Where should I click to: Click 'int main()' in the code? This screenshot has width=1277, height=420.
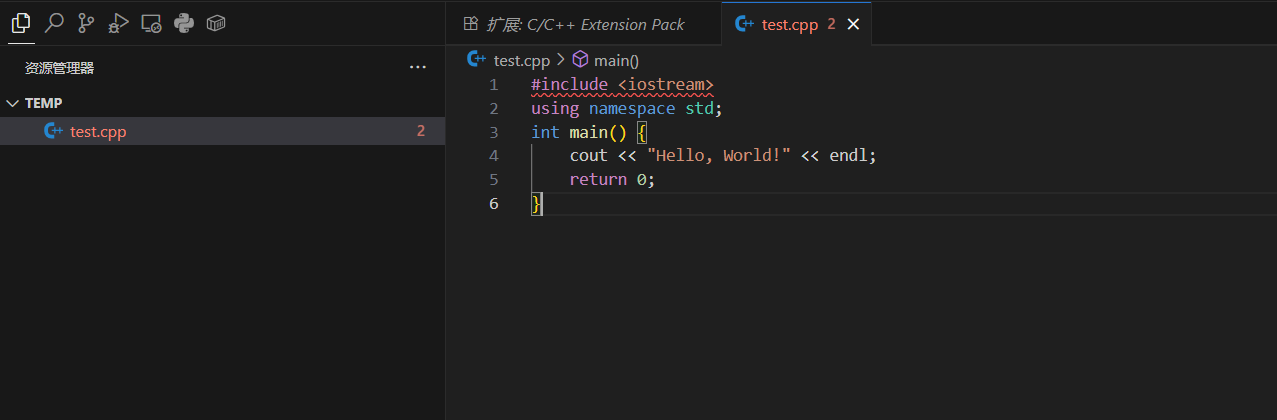pyautogui.click(x=578, y=132)
